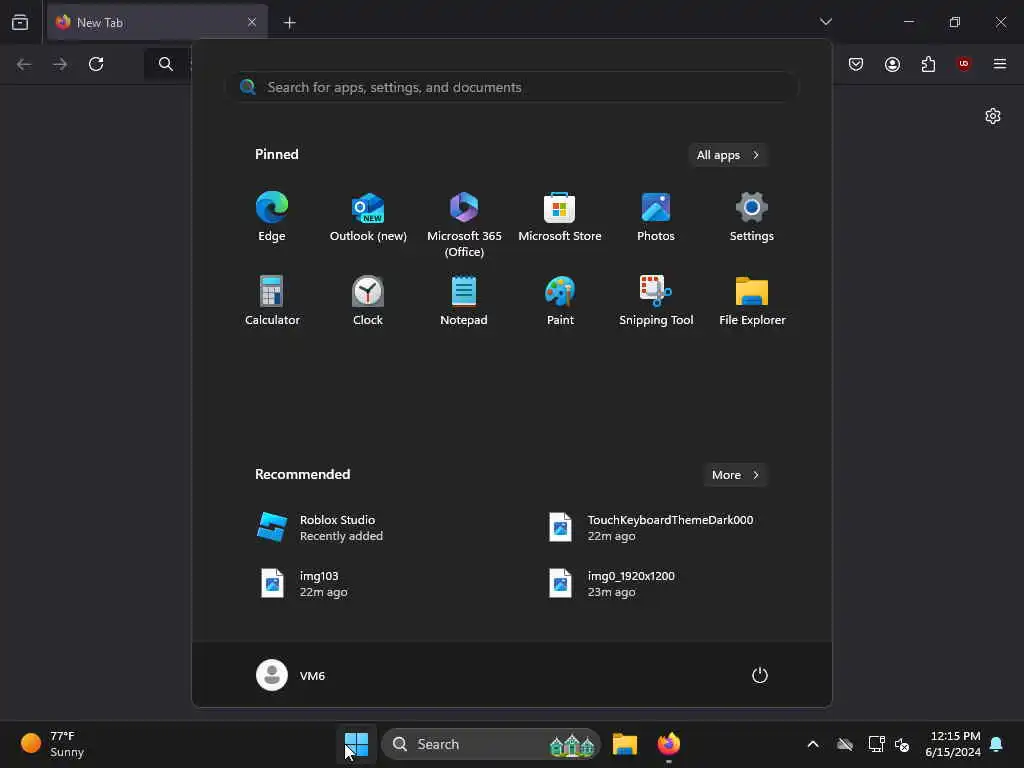The width and height of the screenshot is (1024, 768).
Task: Launch the Photos app
Action: coord(656,217)
